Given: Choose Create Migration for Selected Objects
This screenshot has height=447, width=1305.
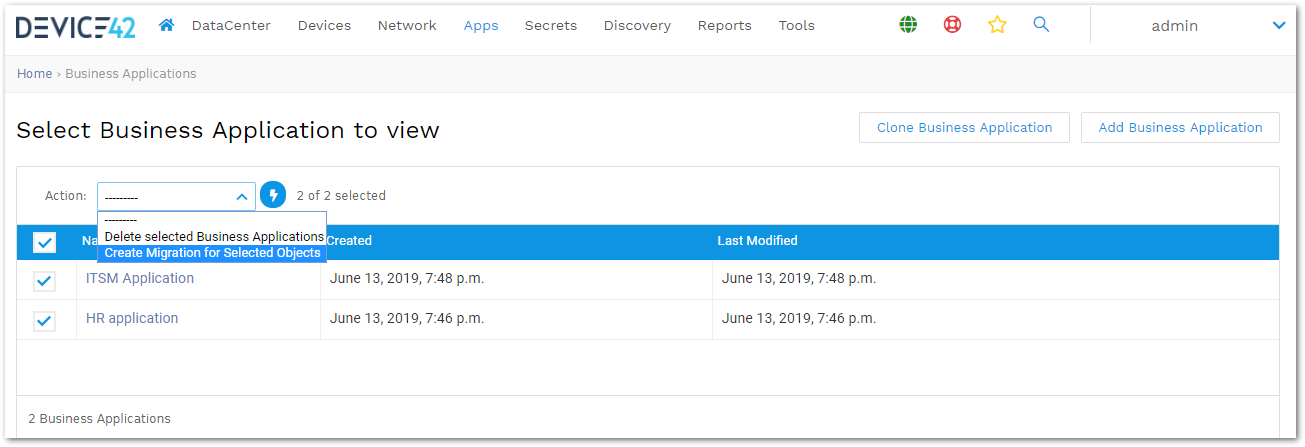Looking at the screenshot, I should pyautogui.click(x=212, y=253).
